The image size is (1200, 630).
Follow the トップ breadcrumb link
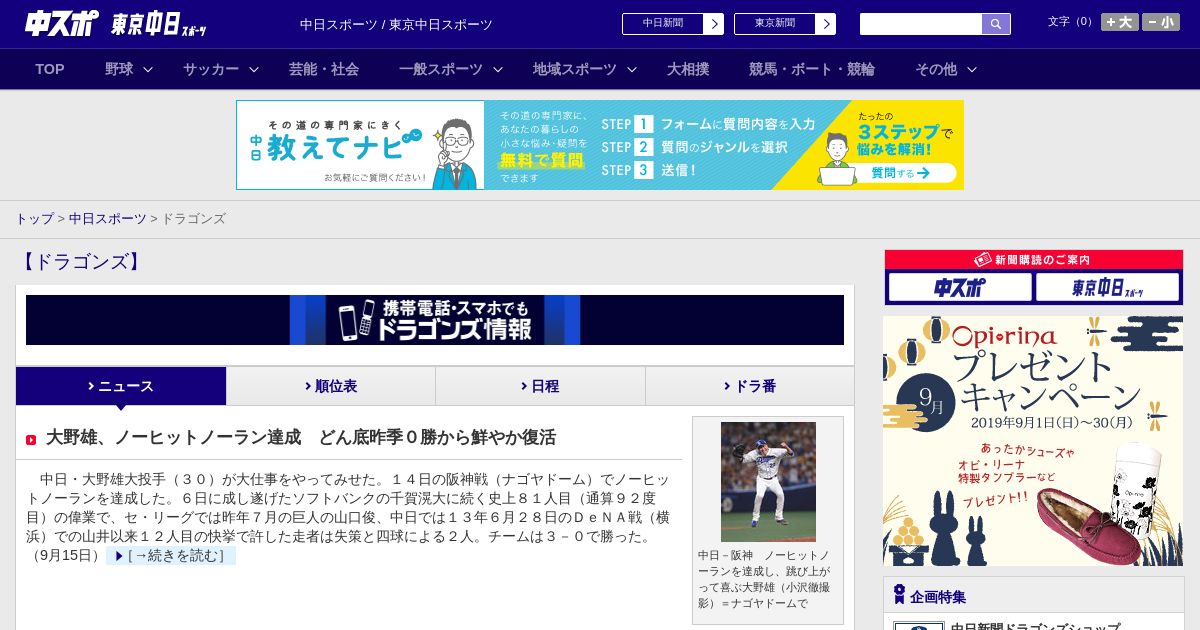(34, 219)
